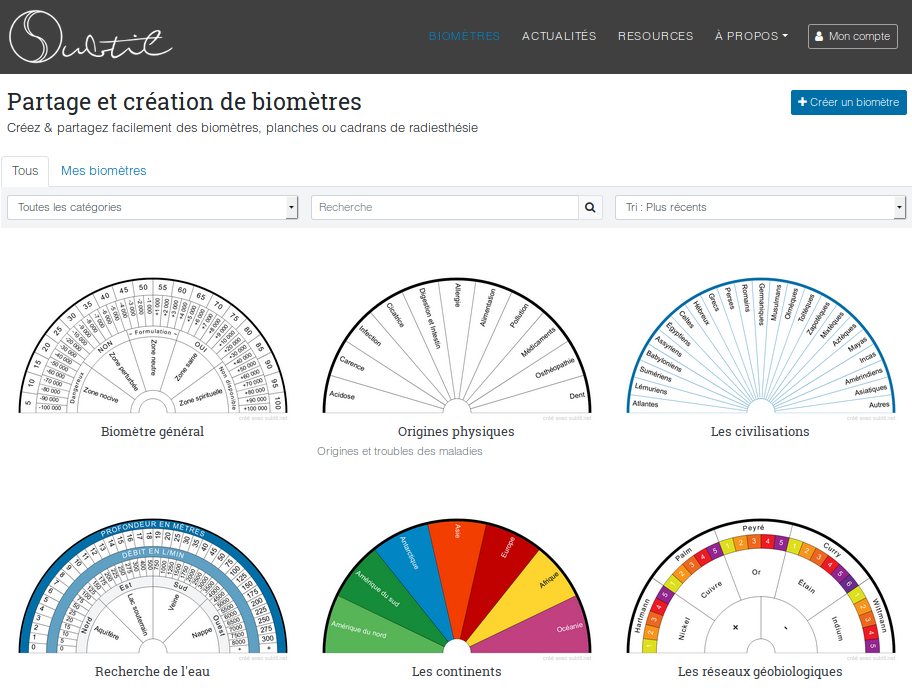
Task: Click Créer un biomètre button
Action: tap(849, 102)
